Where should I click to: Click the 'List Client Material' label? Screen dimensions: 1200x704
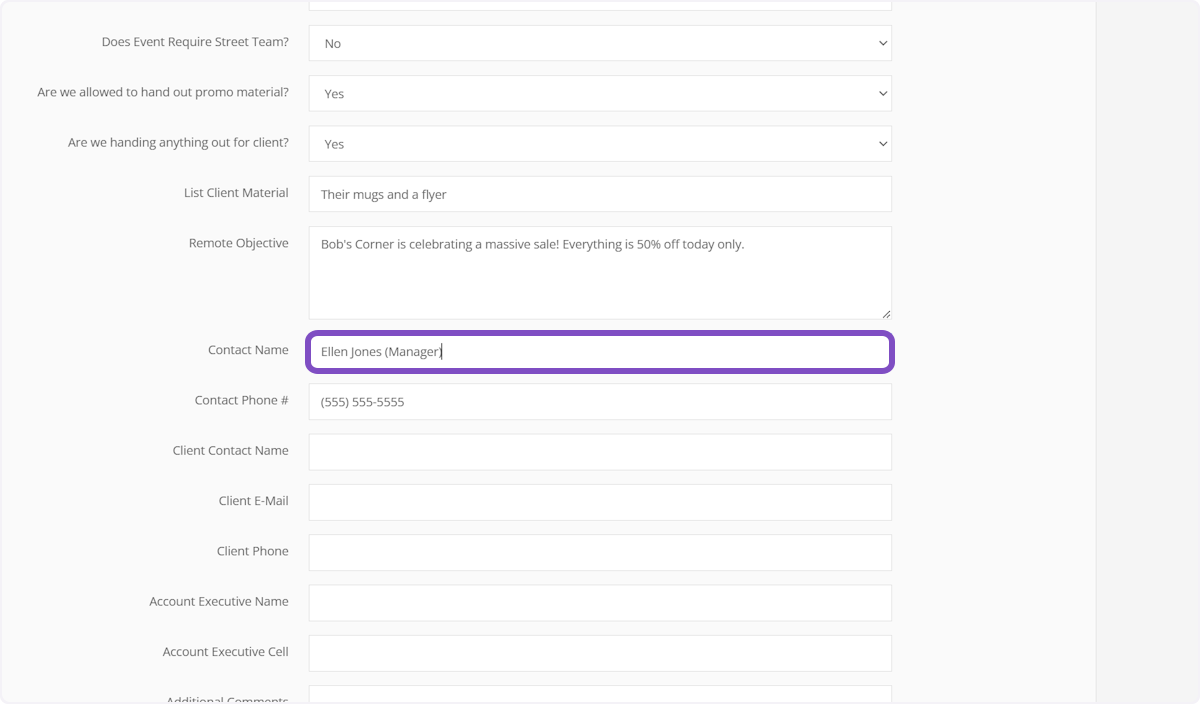click(x=236, y=193)
